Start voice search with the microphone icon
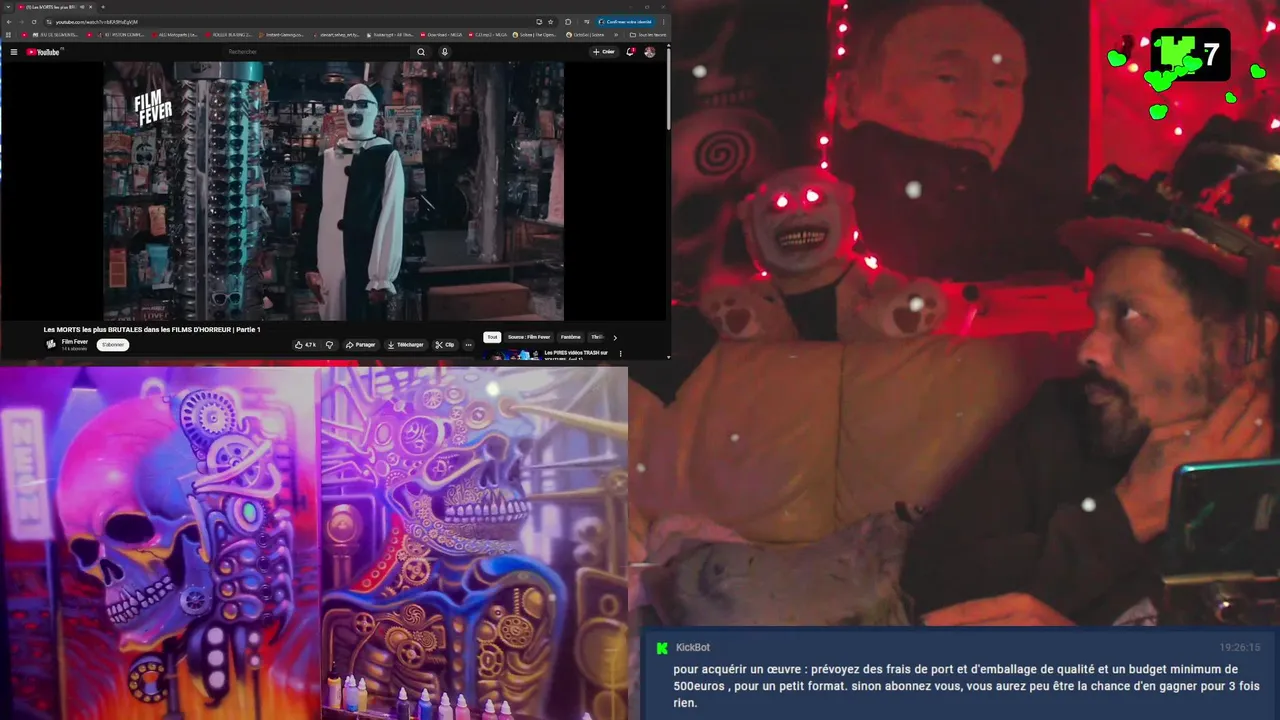Image resolution: width=1280 pixels, height=720 pixels. point(445,52)
